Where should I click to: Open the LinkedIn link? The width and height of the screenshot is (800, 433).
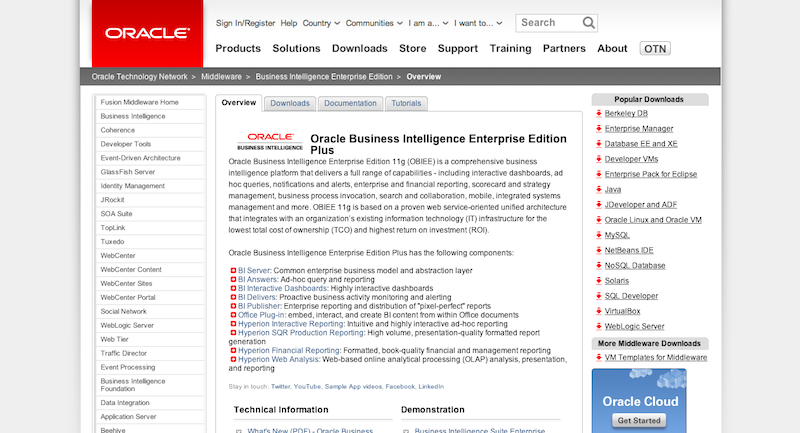click(431, 387)
